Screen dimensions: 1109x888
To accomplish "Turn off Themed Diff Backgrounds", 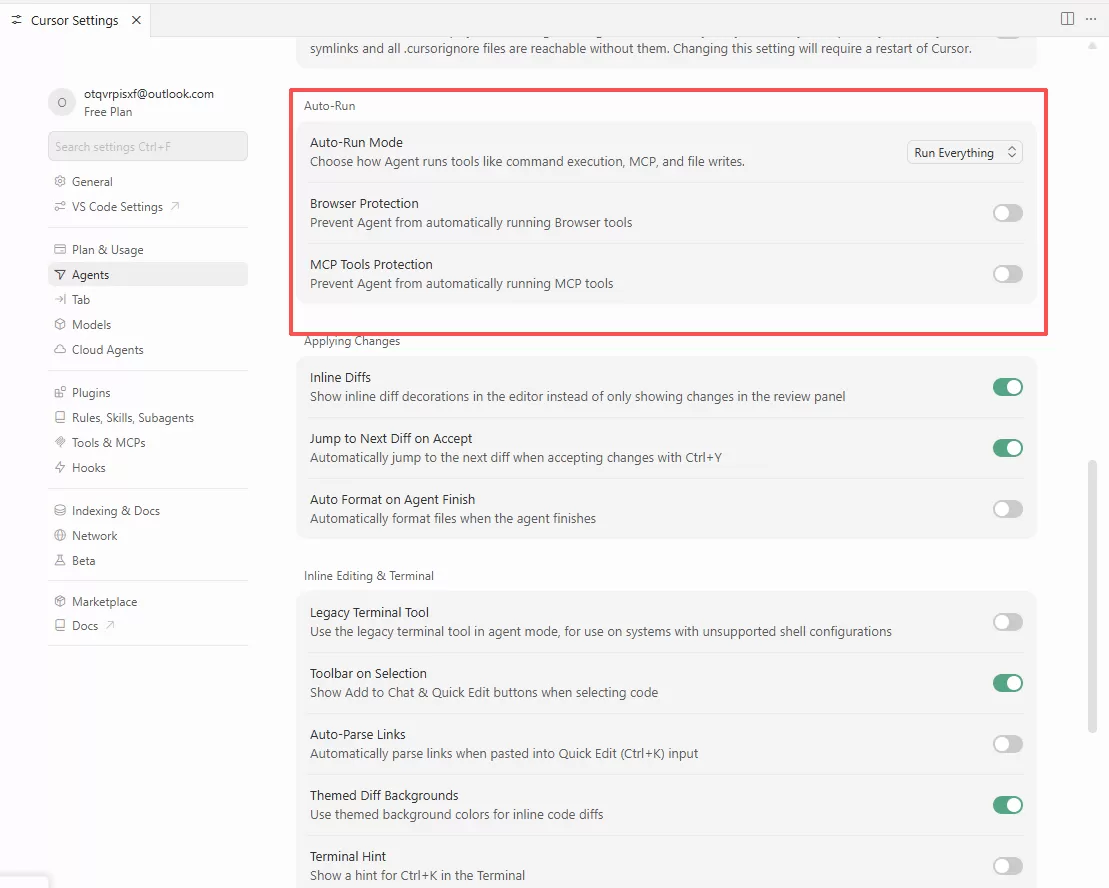I will point(1007,805).
